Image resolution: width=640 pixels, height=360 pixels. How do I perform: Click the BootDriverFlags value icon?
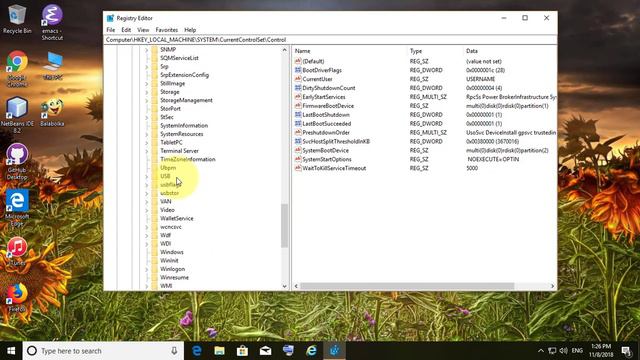[298, 70]
